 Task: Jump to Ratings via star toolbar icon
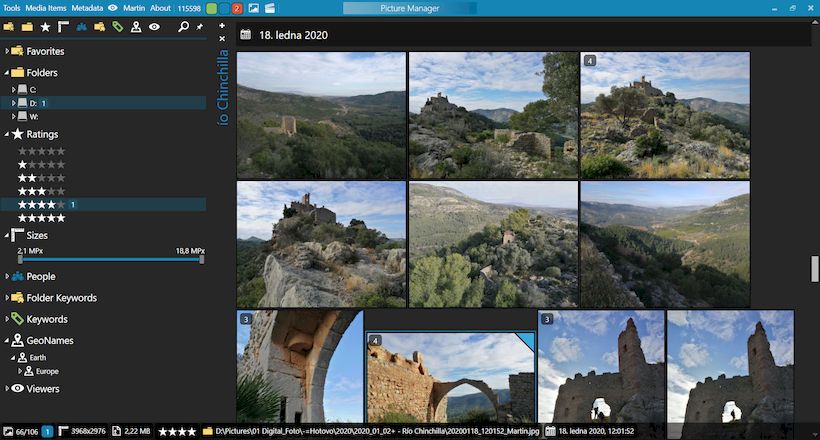[x=45, y=27]
